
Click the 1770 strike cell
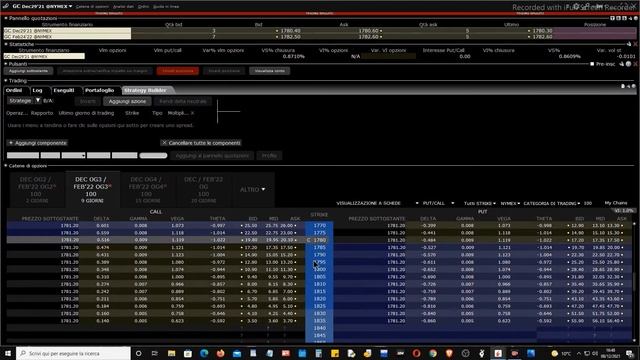[319, 225]
